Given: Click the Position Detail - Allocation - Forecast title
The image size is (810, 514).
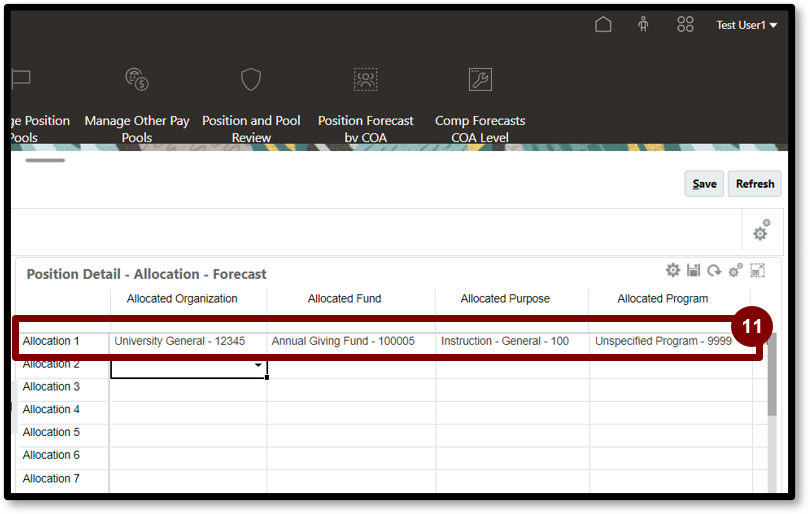Looking at the screenshot, I should (x=147, y=274).
